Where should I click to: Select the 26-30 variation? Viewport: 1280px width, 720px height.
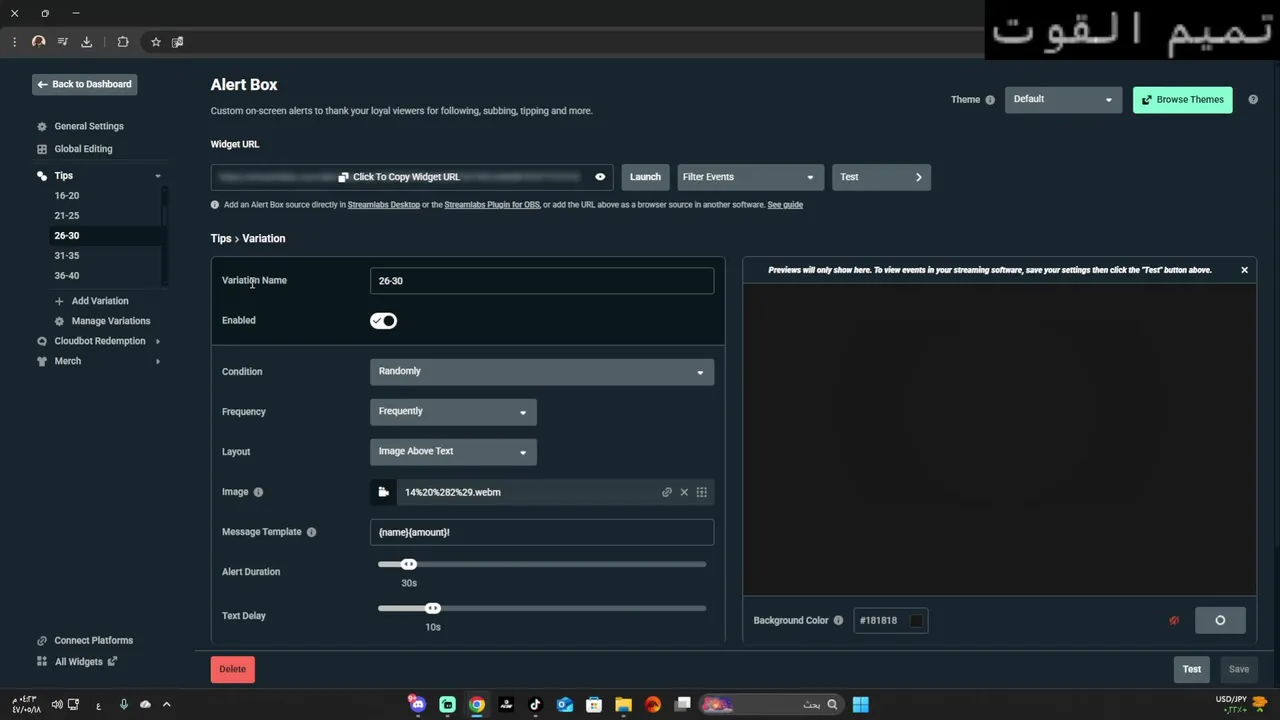pyautogui.click(x=67, y=236)
